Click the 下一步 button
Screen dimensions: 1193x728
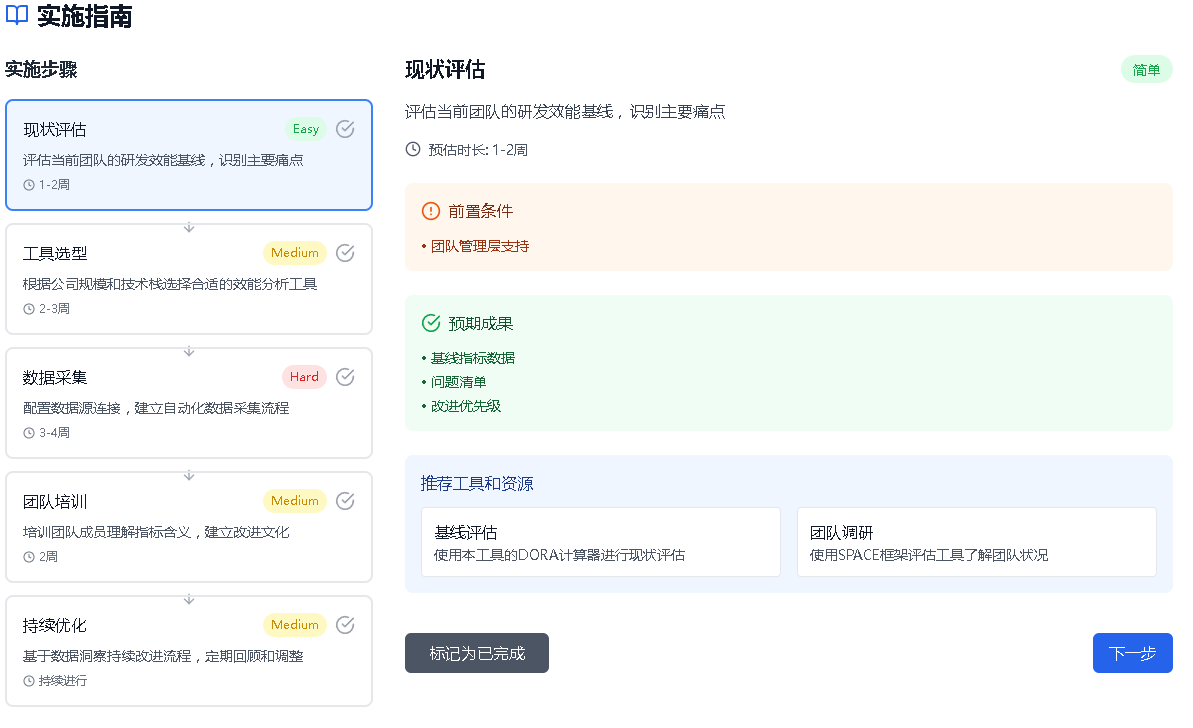[x=1132, y=653]
